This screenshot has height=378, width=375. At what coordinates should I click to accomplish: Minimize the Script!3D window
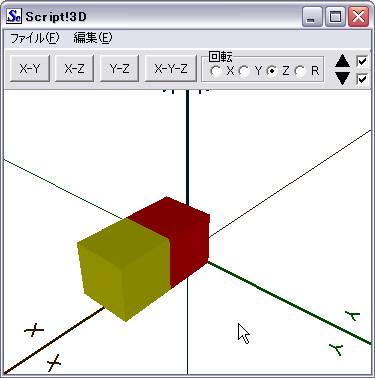(312, 16)
